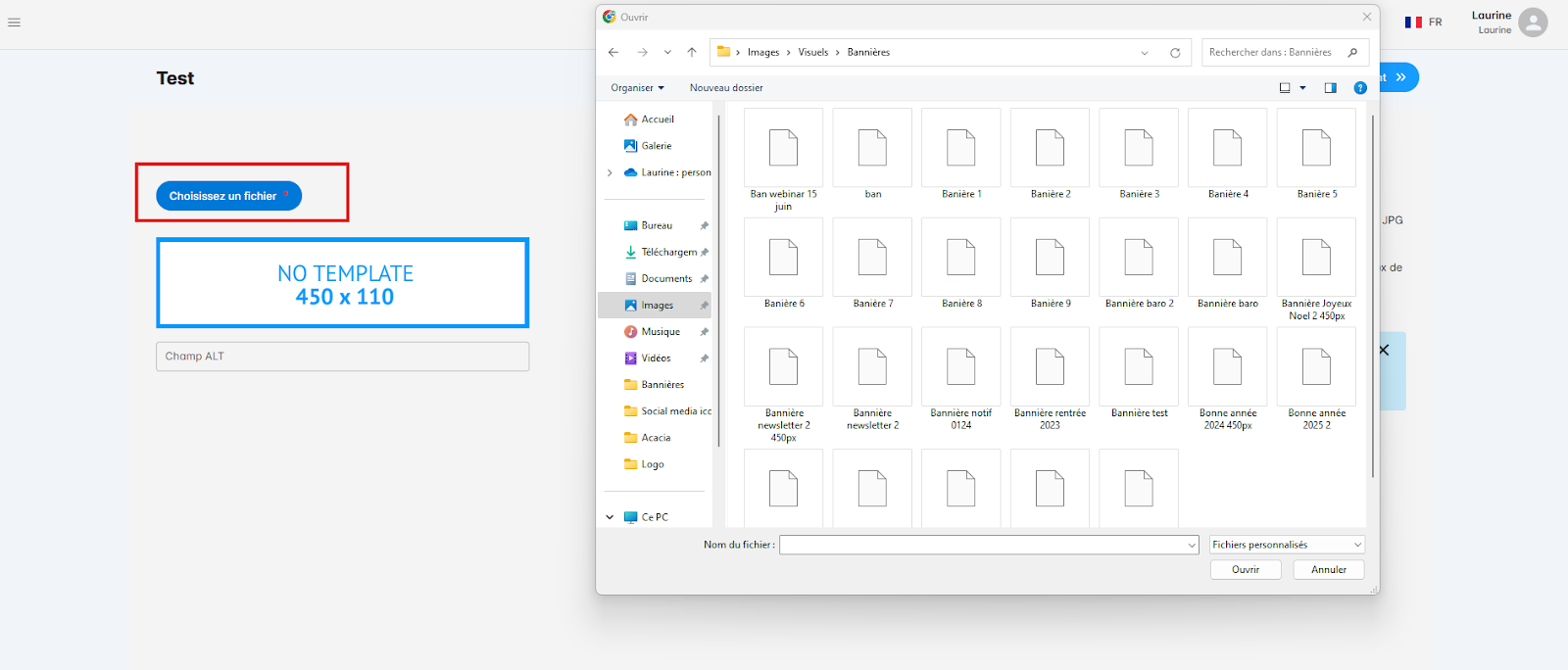Open the hamburger menu on the page

pos(14,23)
